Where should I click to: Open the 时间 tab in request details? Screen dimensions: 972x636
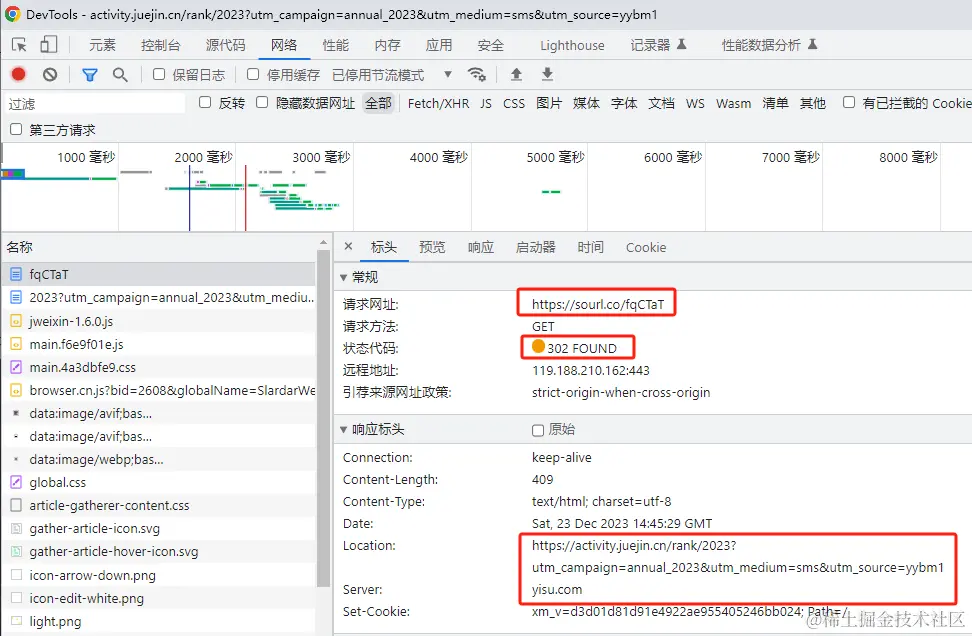[591, 247]
